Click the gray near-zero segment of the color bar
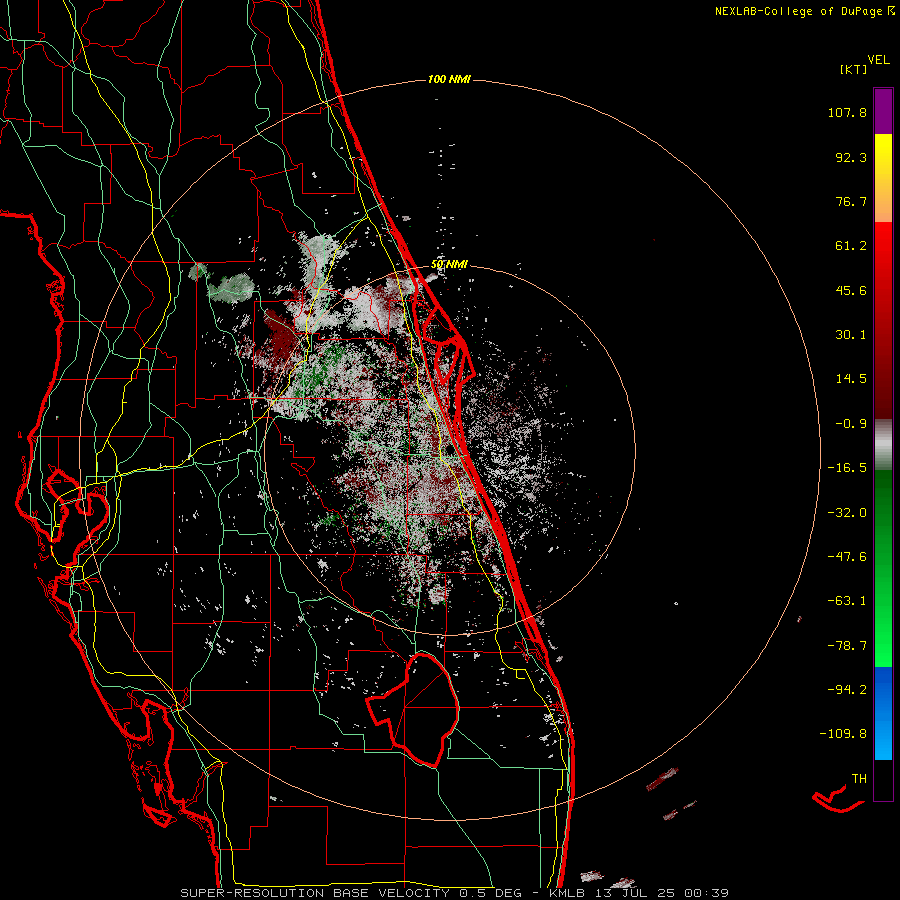This screenshot has height=900, width=900. (x=883, y=444)
